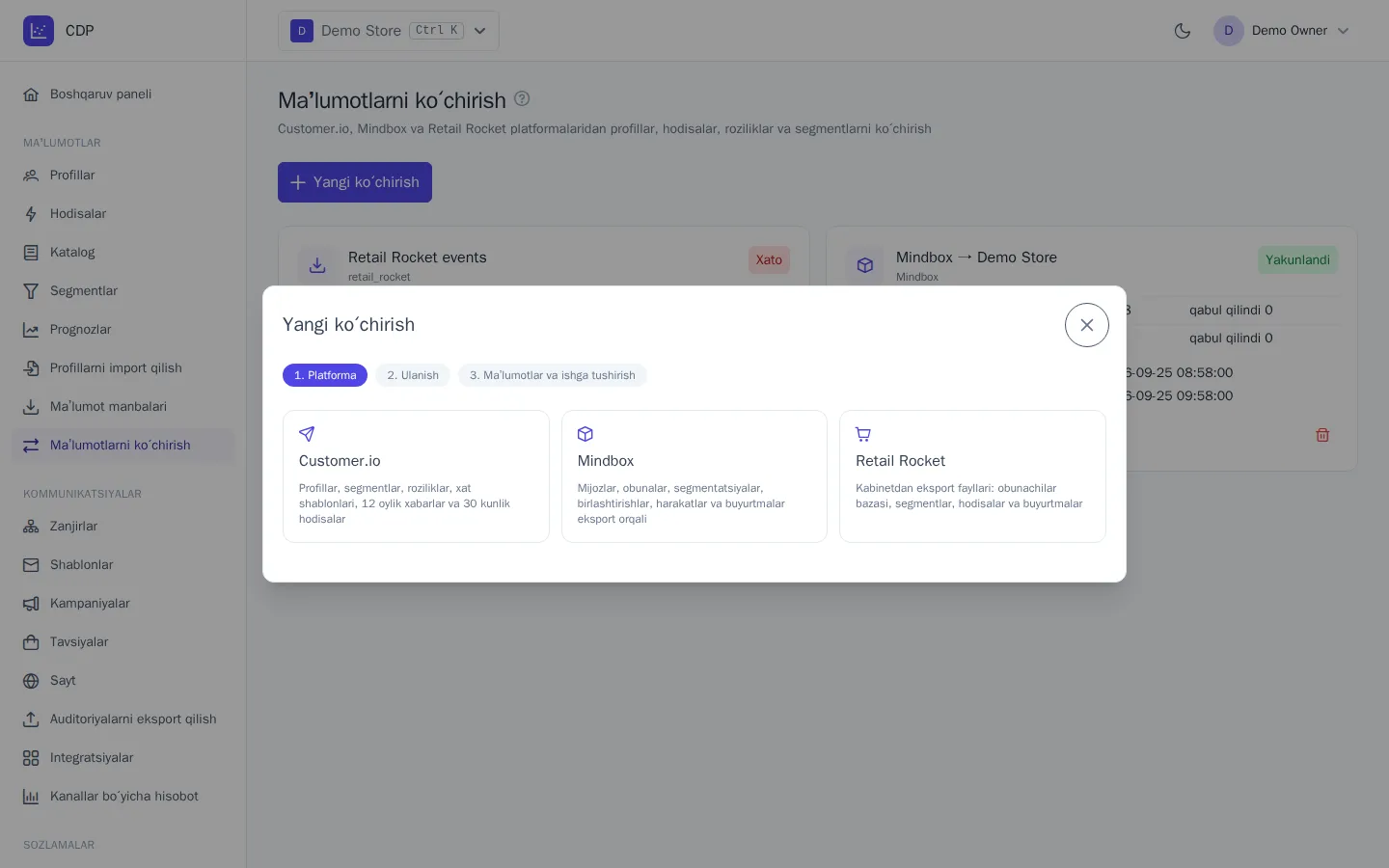The height and width of the screenshot is (868, 1389).
Task: Open Ma'lumot manbalari in the sidebar
Action: tap(123, 407)
